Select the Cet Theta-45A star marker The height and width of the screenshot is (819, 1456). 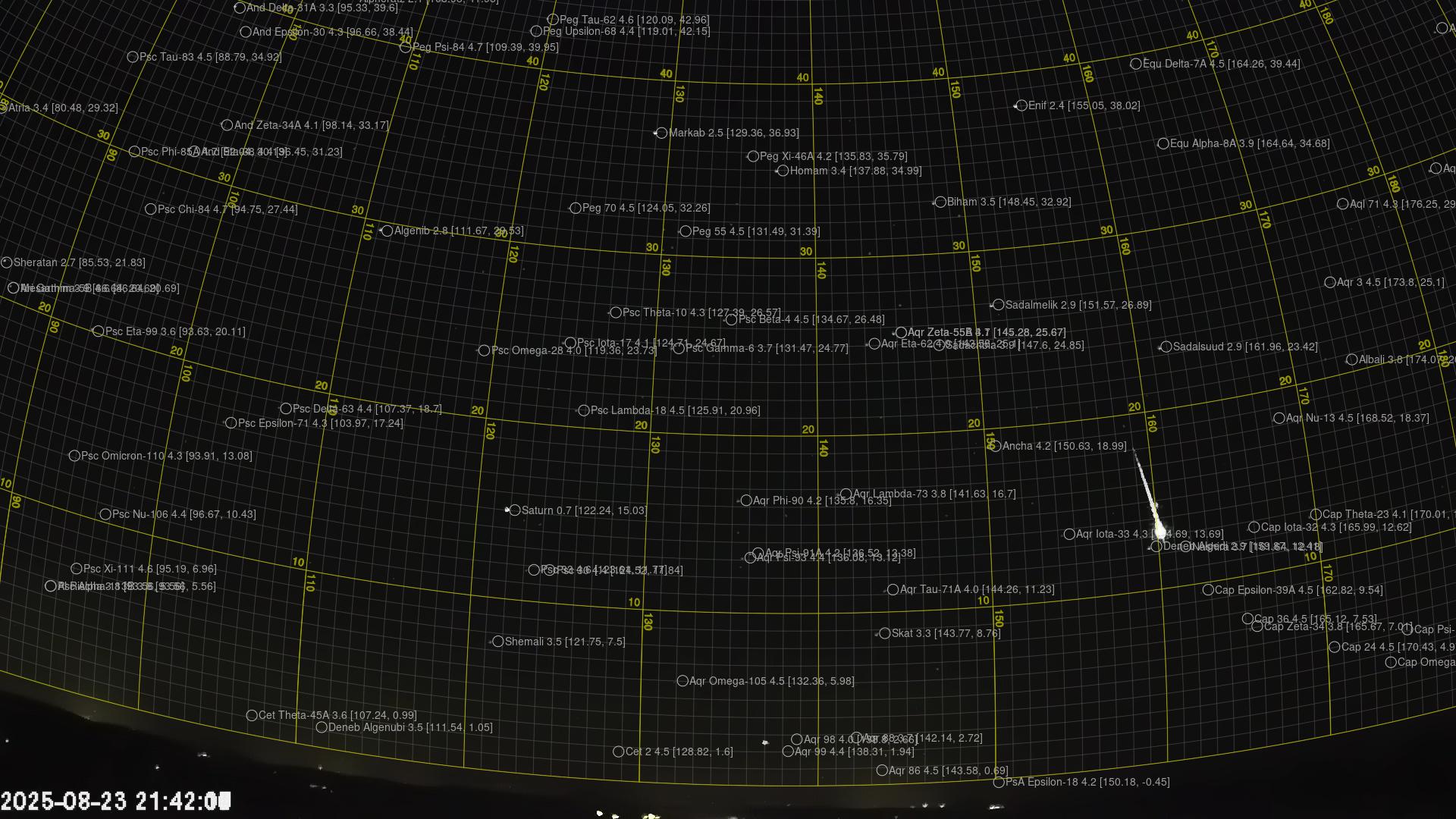coord(252,715)
